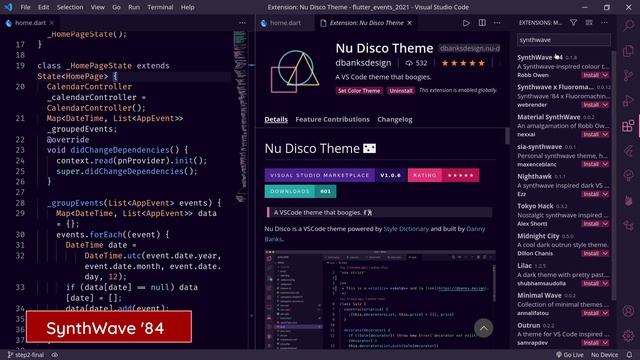Expand Install dropdown arrow for sia-synthwave
The width and height of the screenshot is (640, 360).
click(x=605, y=164)
